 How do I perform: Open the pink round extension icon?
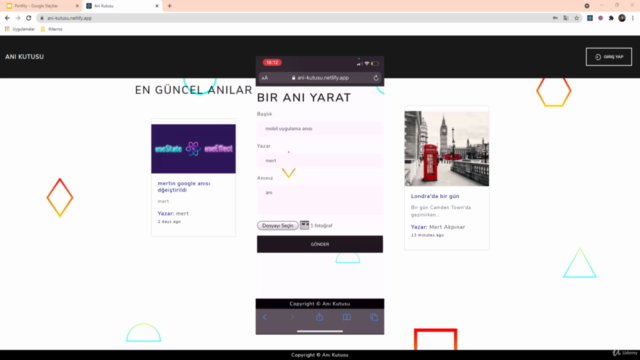pyautogui.click(x=600, y=18)
